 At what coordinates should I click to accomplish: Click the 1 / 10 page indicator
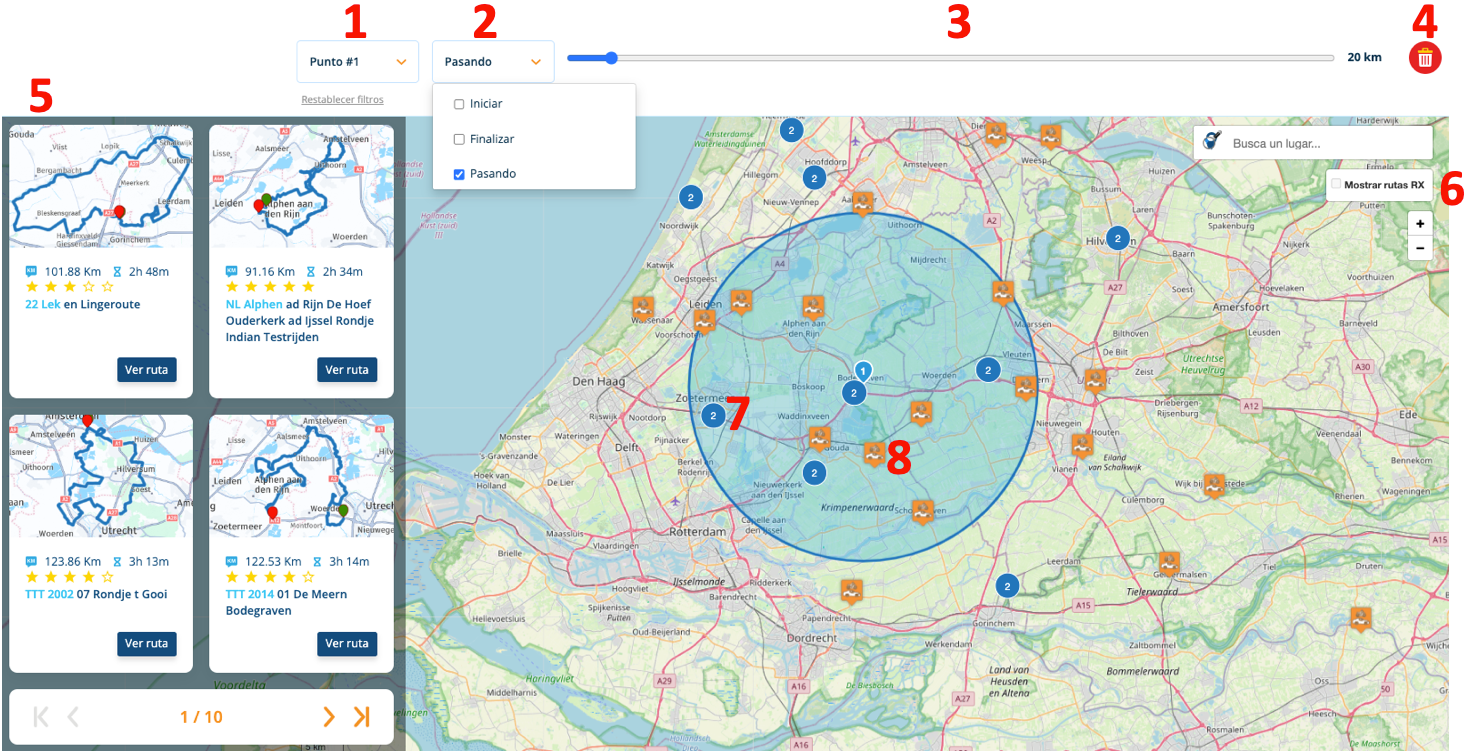201,717
